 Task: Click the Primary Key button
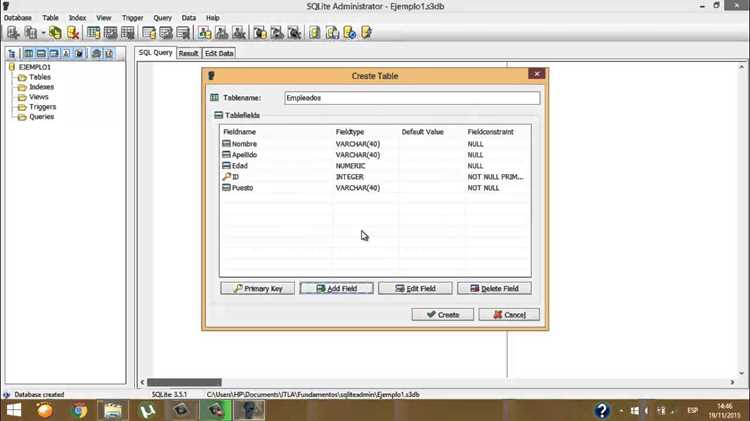click(258, 288)
